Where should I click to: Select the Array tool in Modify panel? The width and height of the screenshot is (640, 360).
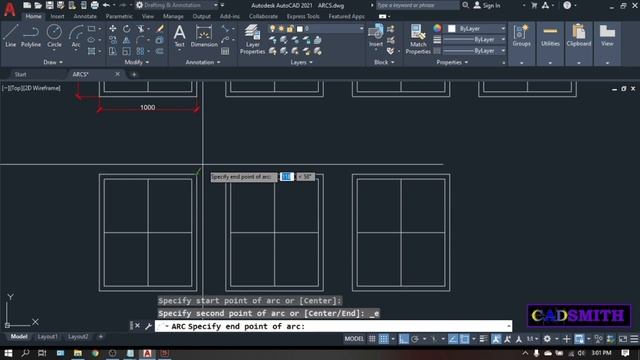[141, 51]
